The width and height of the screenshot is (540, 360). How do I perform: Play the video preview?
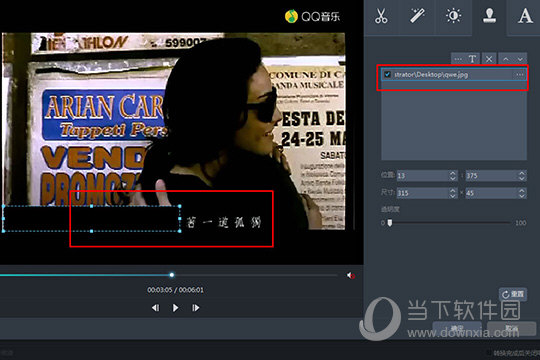coord(175,308)
